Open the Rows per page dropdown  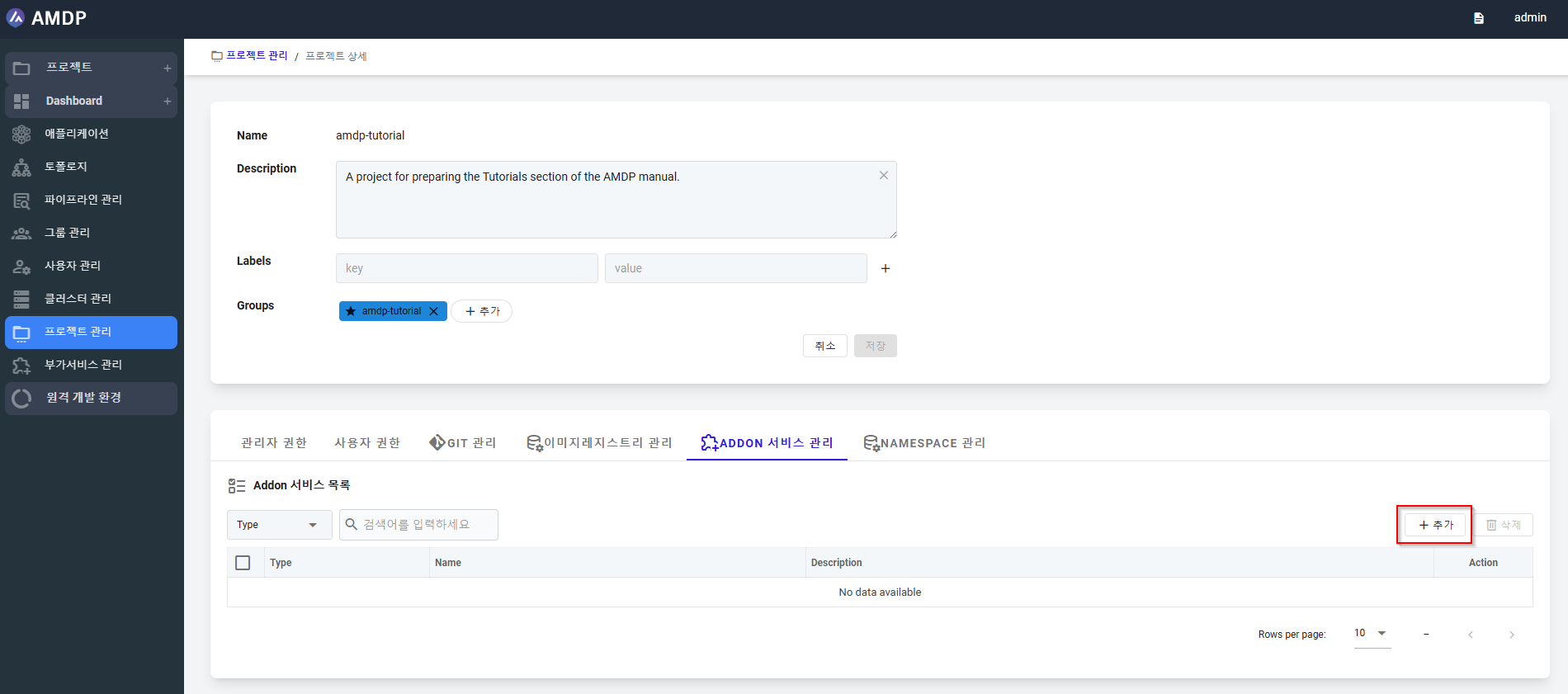tap(1372, 633)
